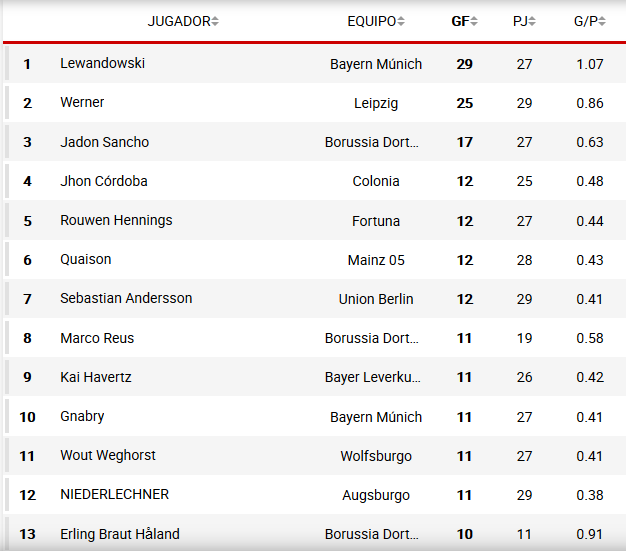Toggle sort arrows next to GF
The image size is (626, 551).
click(474, 21)
